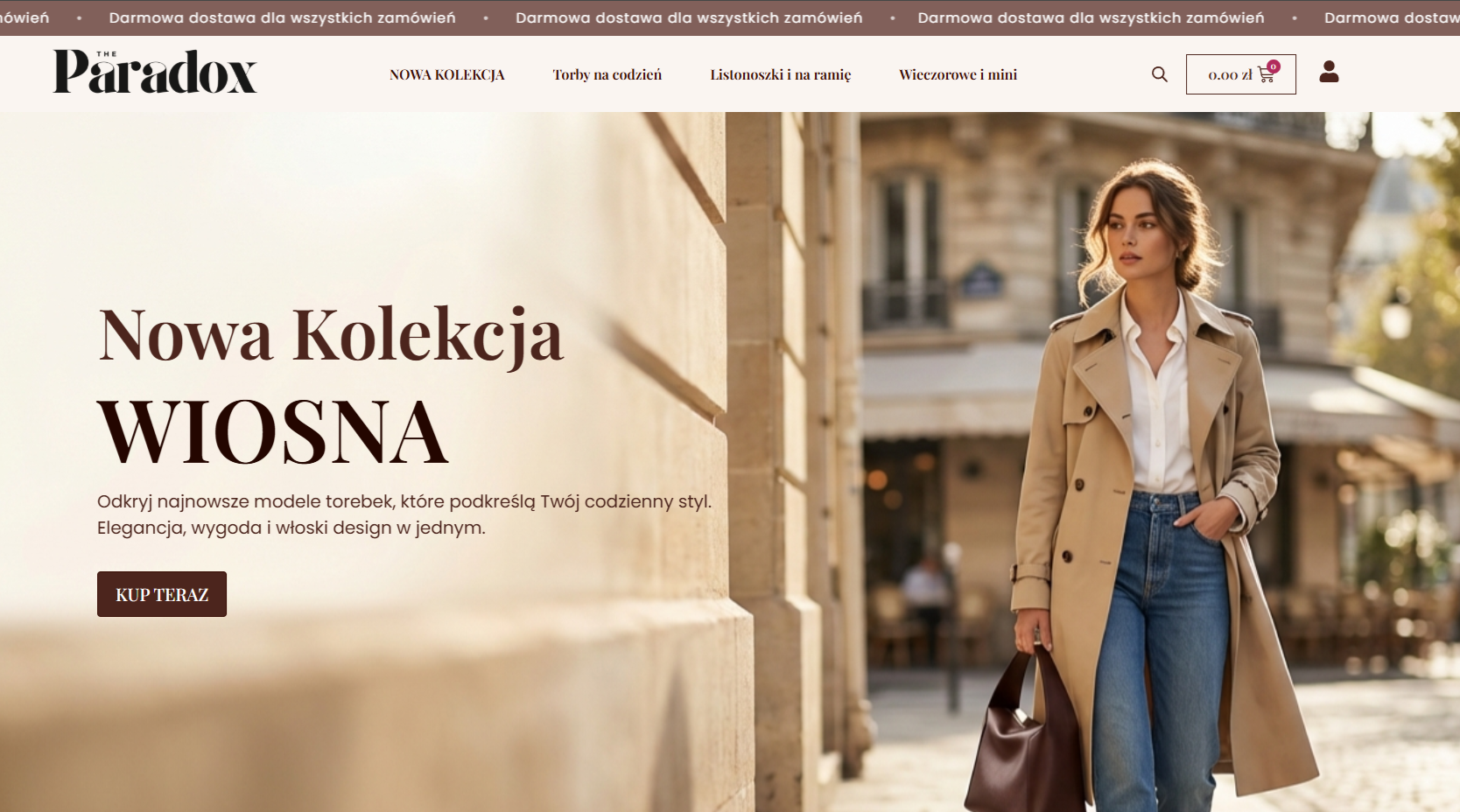Click the WIOSNA headline text
The height and width of the screenshot is (812, 1460).
tap(273, 432)
